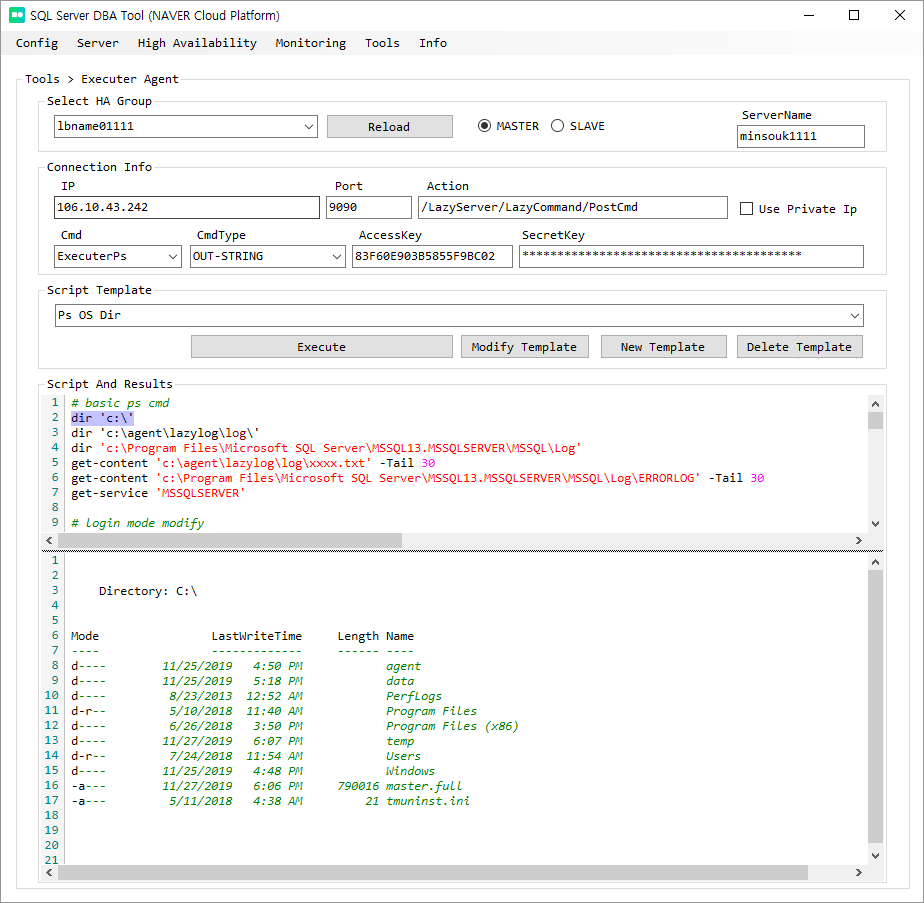Screen dimensions: 924x903
Task: Click the '# login mode modify' comment line
Action: (137, 523)
